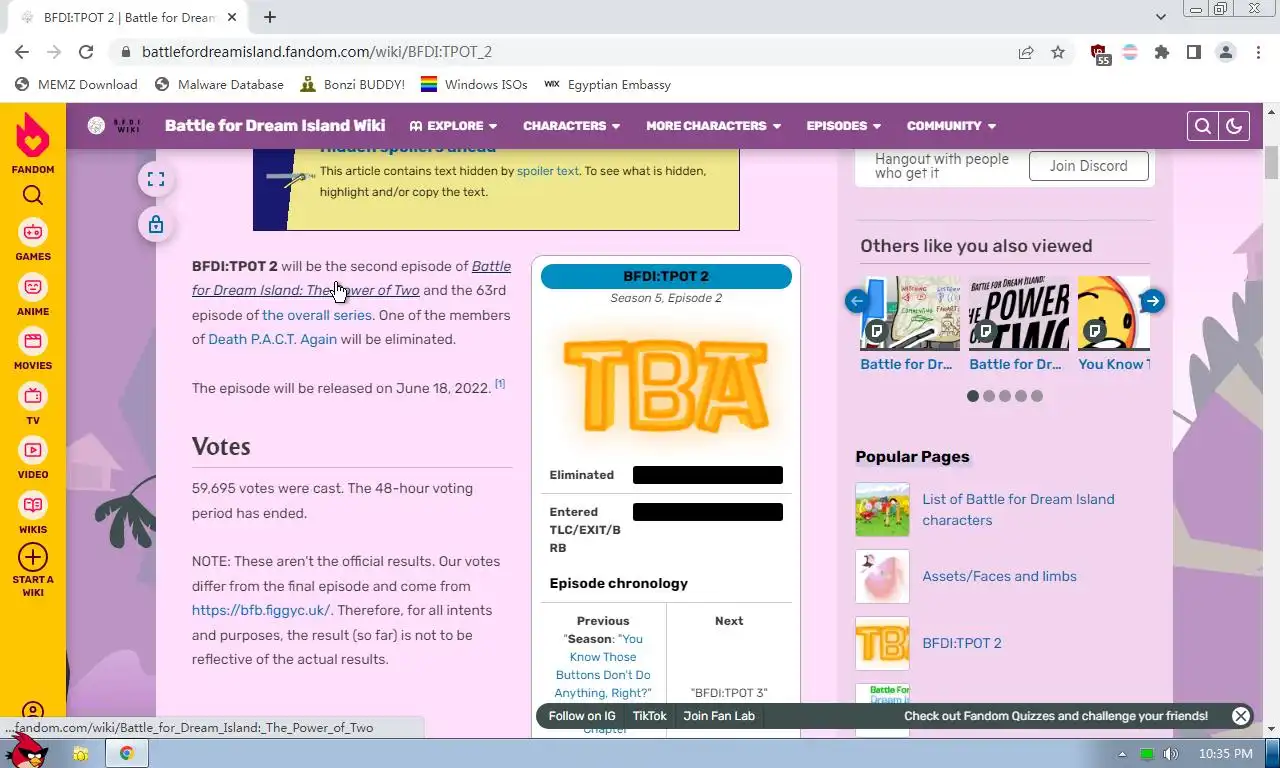1280x768 pixels.
Task: Open the extensions puzzle icon
Action: 1162,52
